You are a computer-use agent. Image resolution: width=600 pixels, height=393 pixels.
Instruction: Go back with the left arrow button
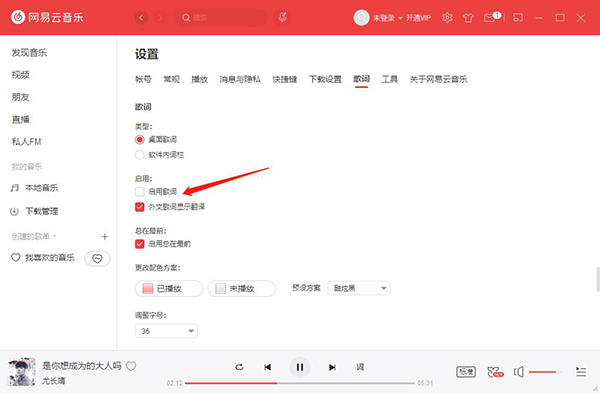click(141, 18)
